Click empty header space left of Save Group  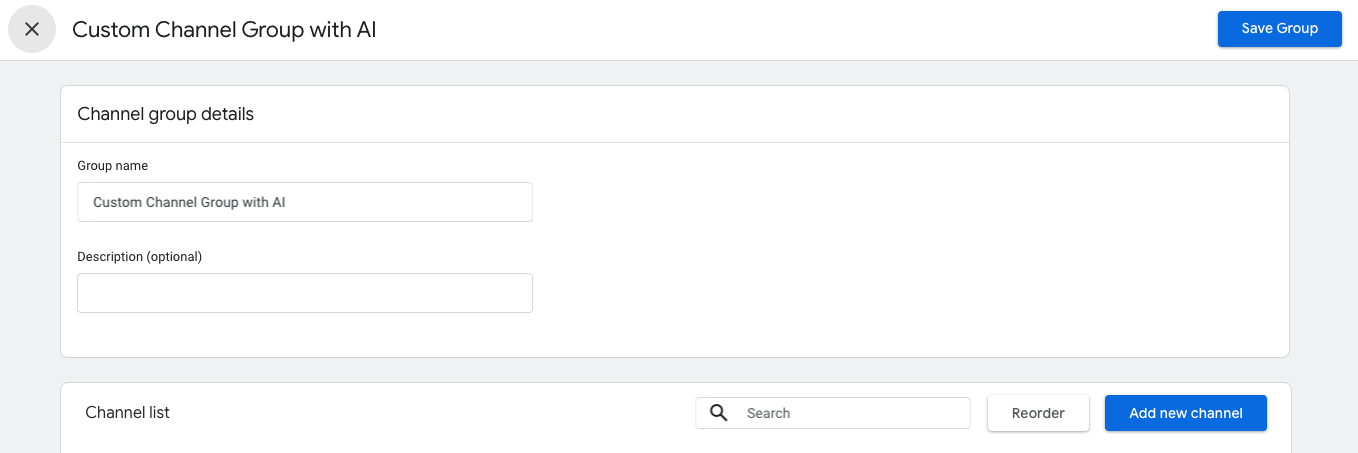click(x=800, y=29)
